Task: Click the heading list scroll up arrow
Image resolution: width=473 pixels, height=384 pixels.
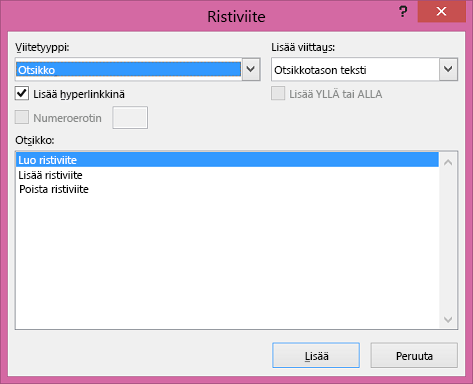Action: (448, 163)
